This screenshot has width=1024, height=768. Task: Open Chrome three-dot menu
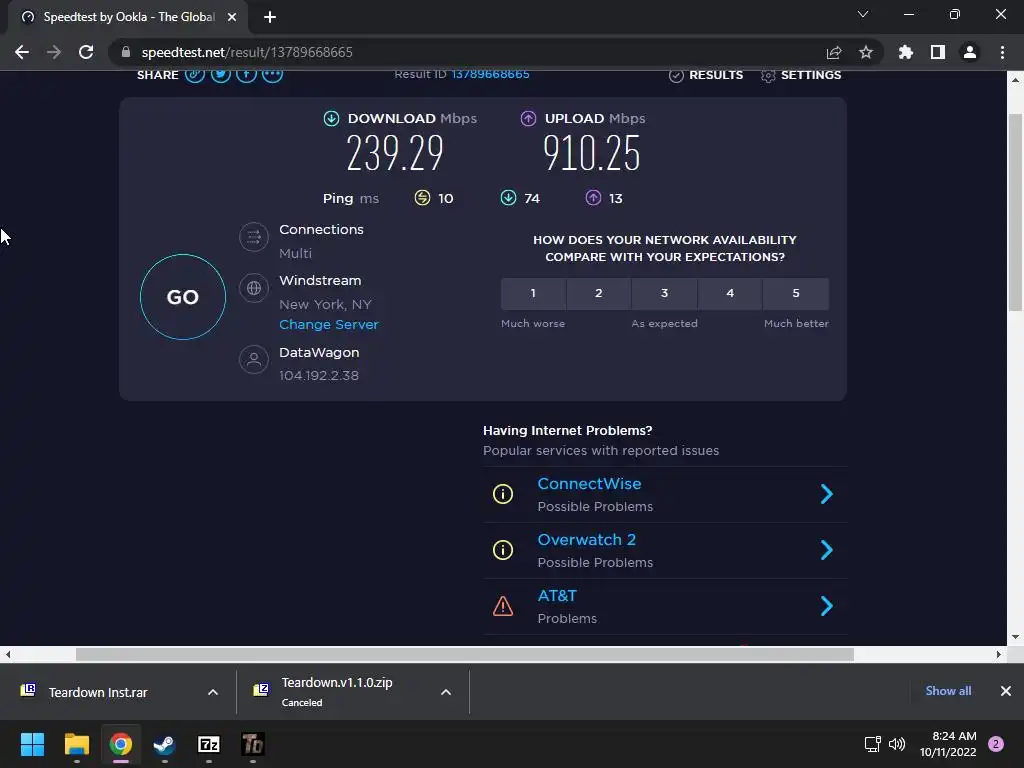click(1002, 52)
